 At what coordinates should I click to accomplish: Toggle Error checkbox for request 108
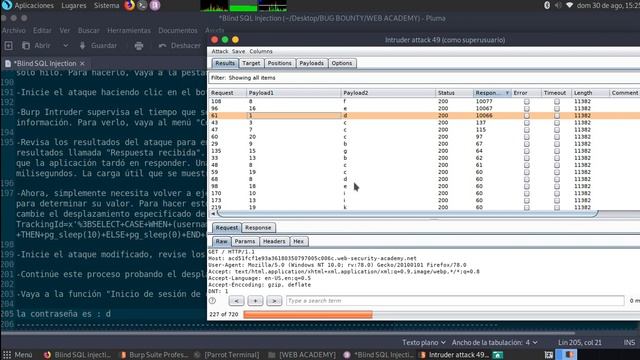coord(527,101)
